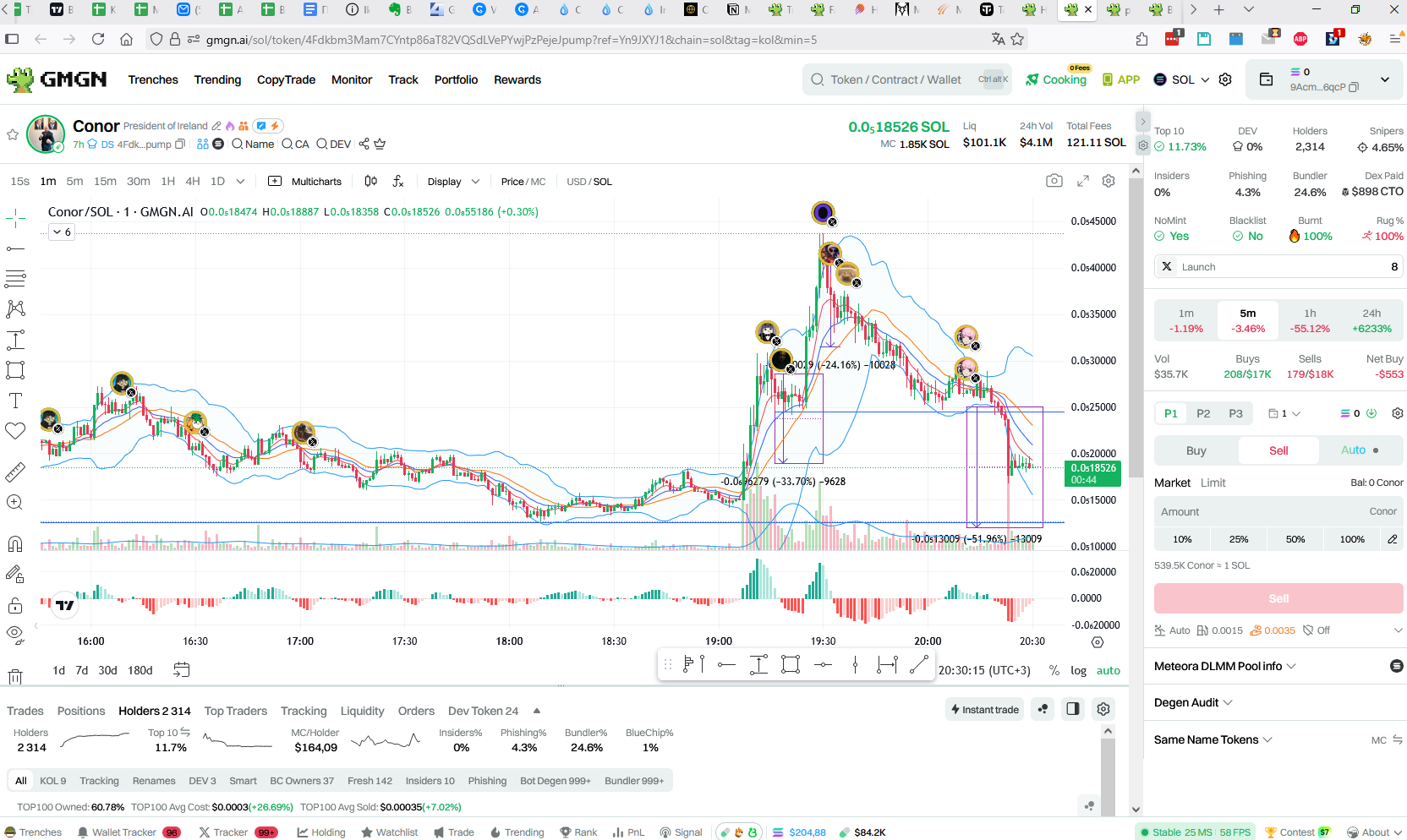Image resolution: width=1407 pixels, height=840 pixels.
Task: Toggle USD / SOL currency display
Action: (589, 182)
